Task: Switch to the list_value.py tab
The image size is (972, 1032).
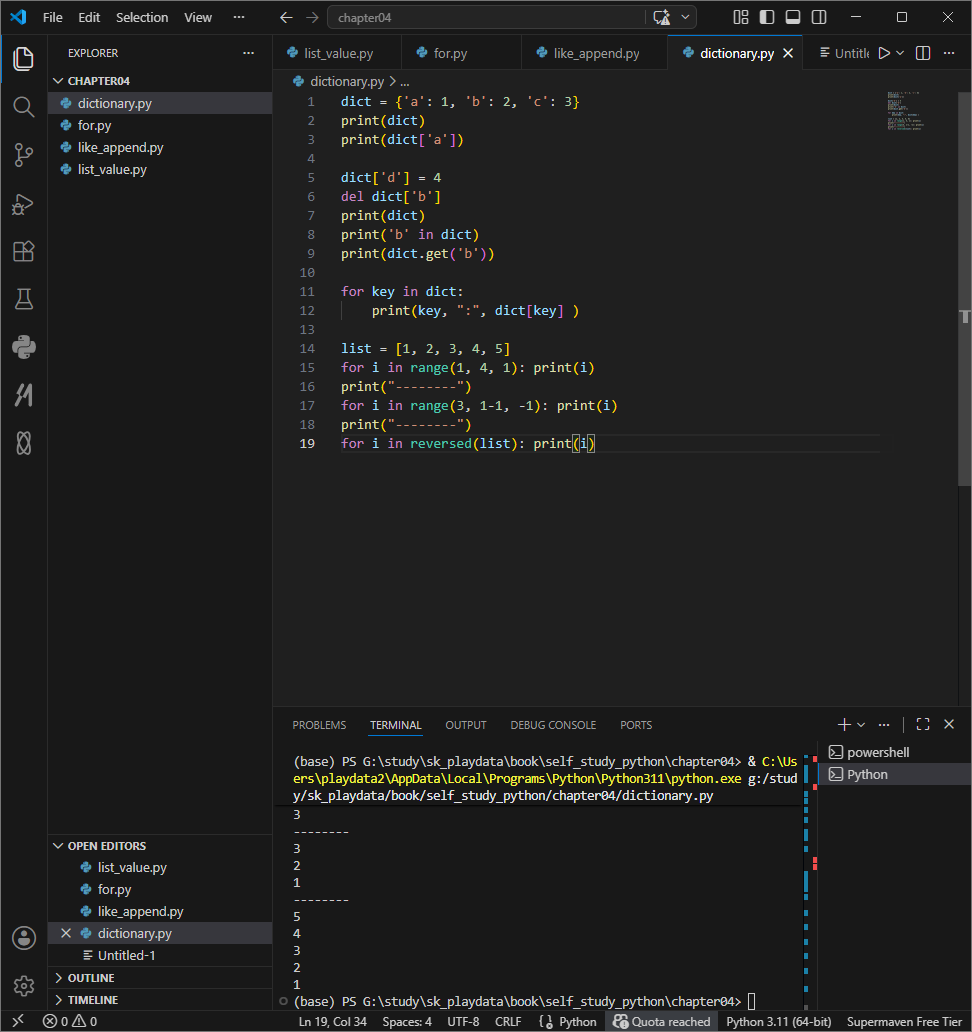Action: 338,53
